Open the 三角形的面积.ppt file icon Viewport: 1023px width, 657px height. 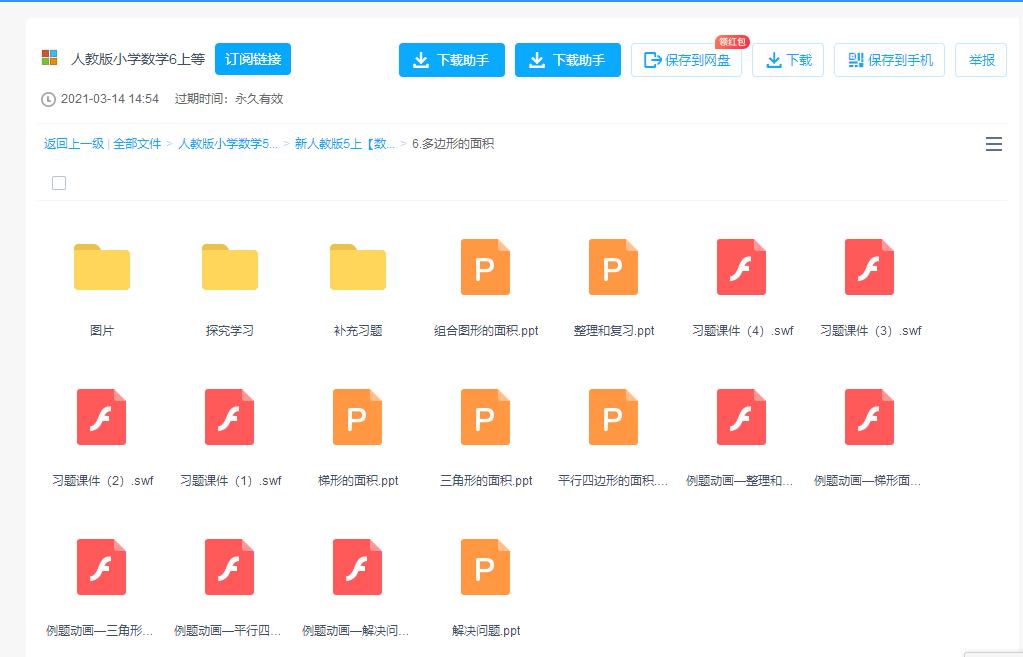click(485, 417)
